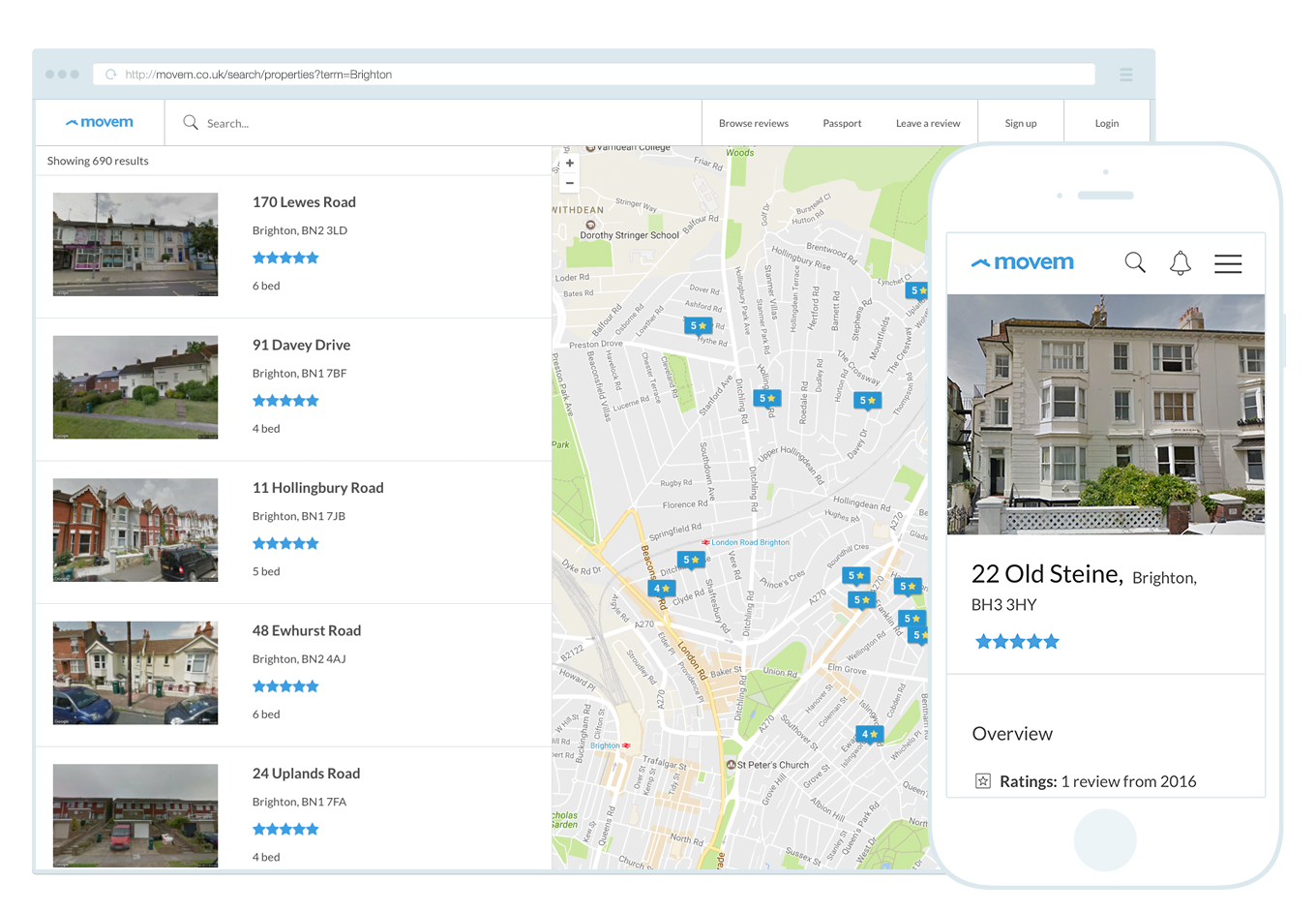The height and width of the screenshot is (912, 1316).
Task: Open the 11 Hollingbury Road listing title
Action: click(317, 488)
